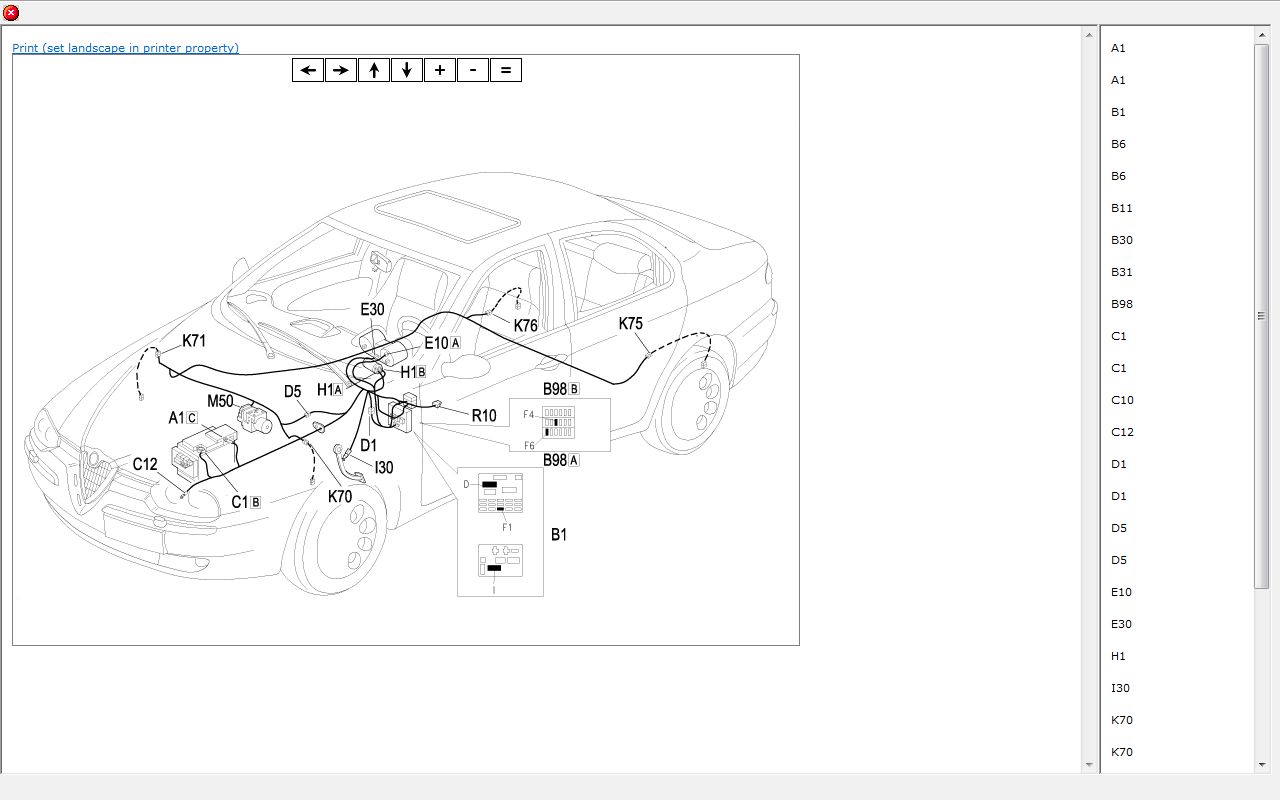Pan the diagram down with arrow button
The width and height of the screenshot is (1280, 800).
(x=407, y=70)
